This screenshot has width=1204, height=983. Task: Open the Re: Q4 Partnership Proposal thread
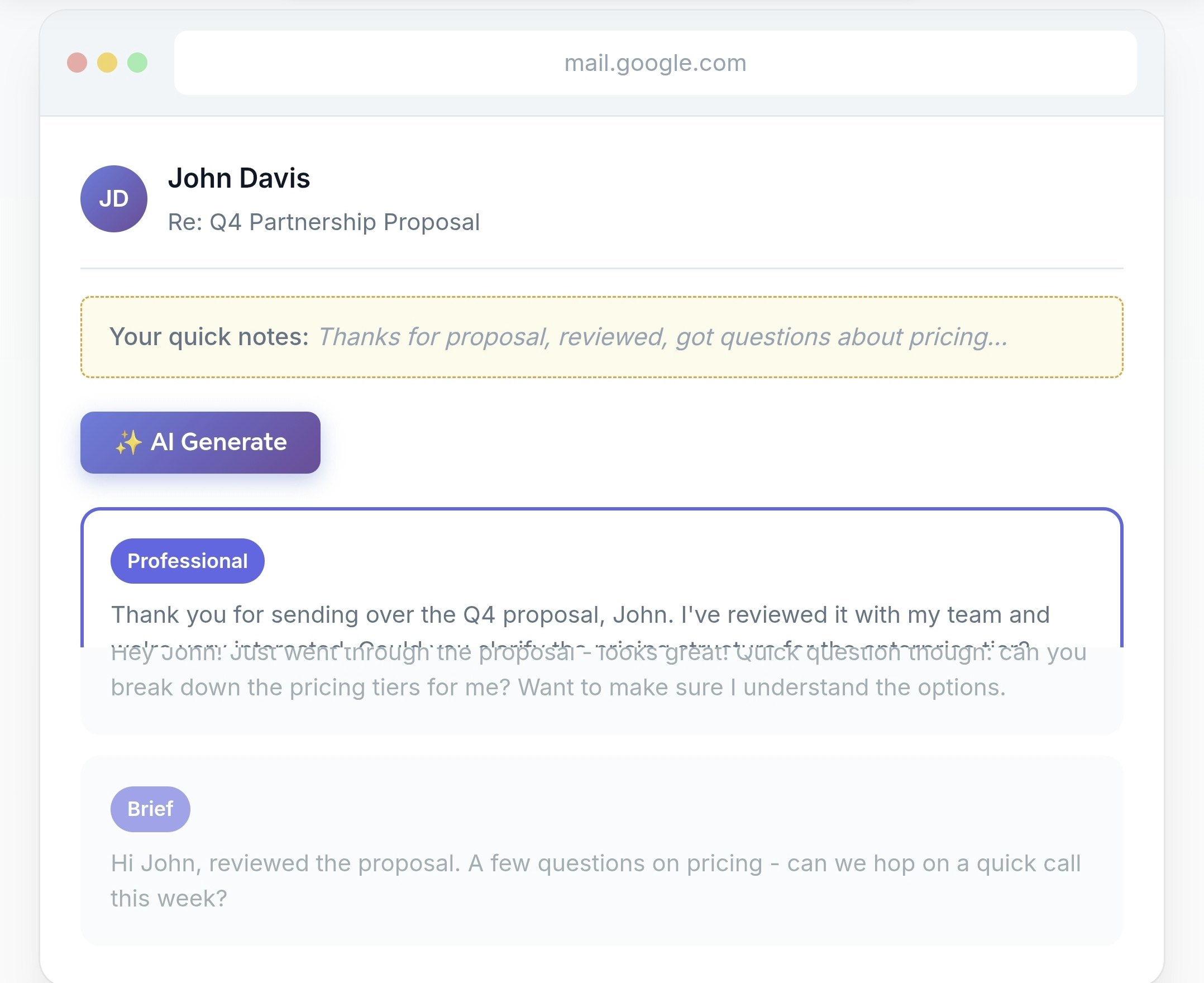[324, 222]
